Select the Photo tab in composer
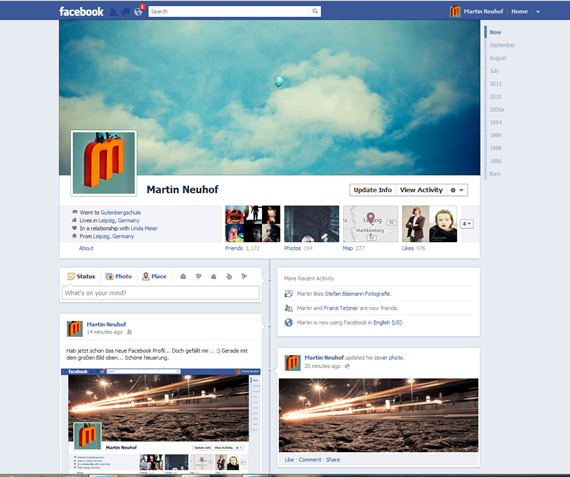This screenshot has height=477, width=570. [x=119, y=276]
